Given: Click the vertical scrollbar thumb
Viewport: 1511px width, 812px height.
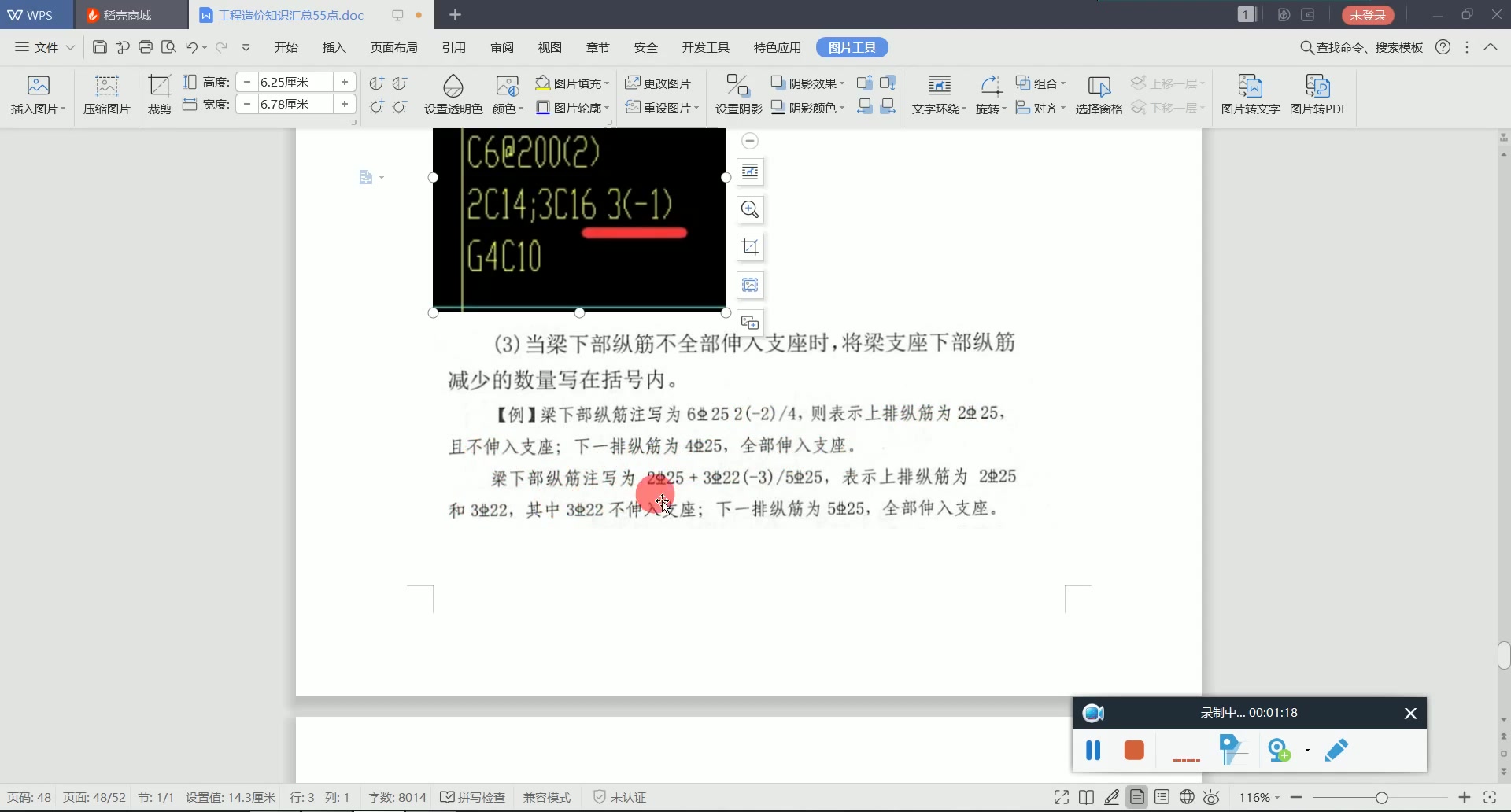Looking at the screenshot, I should [x=1504, y=655].
